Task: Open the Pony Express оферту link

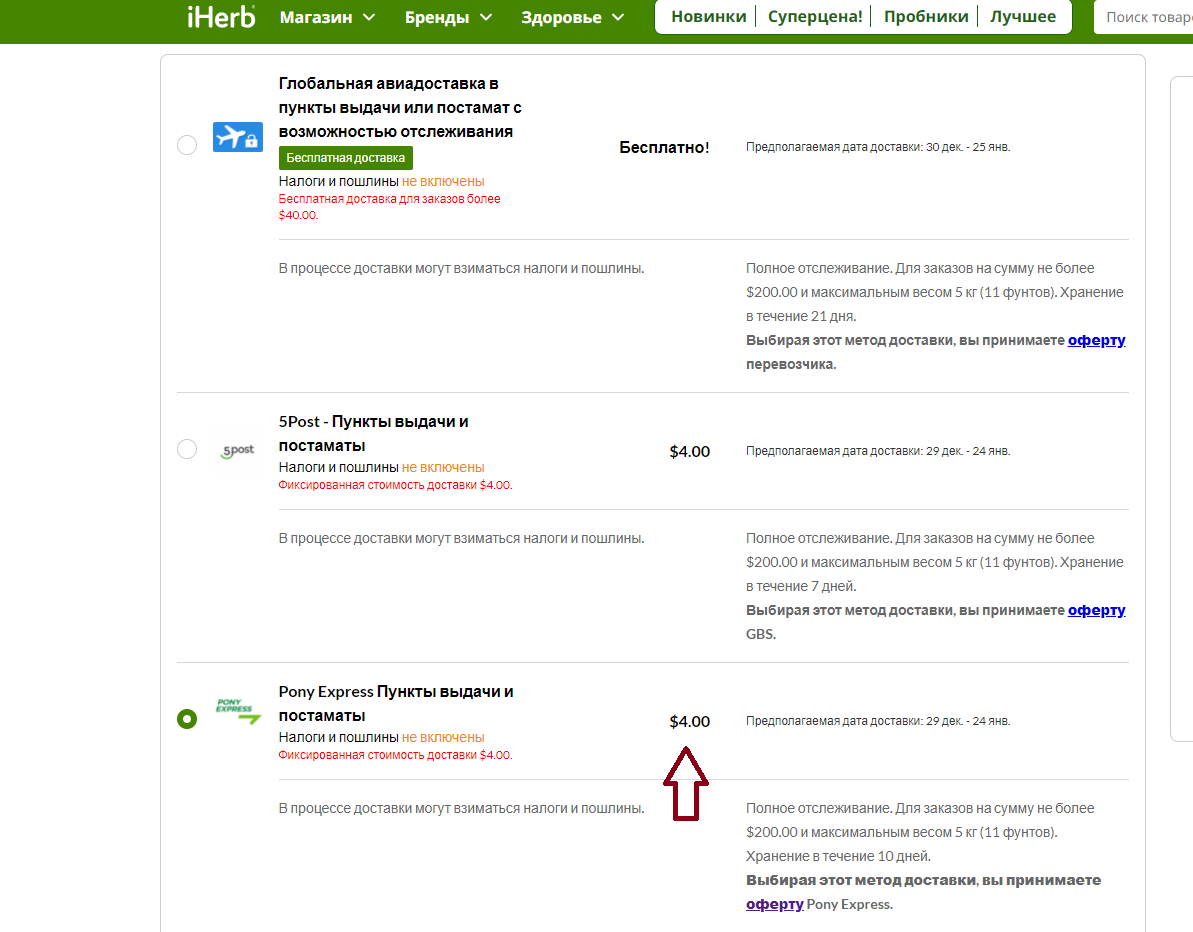Action: click(775, 904)
